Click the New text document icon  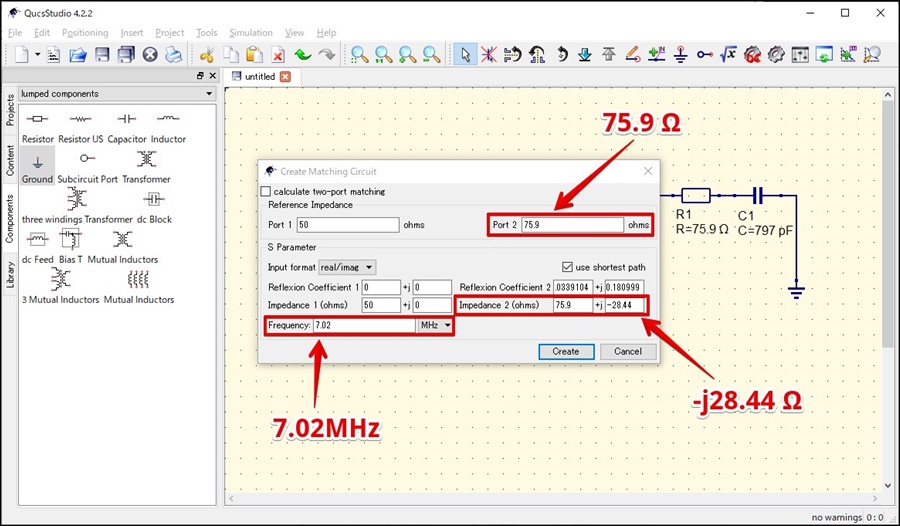(x=53, y=55)
